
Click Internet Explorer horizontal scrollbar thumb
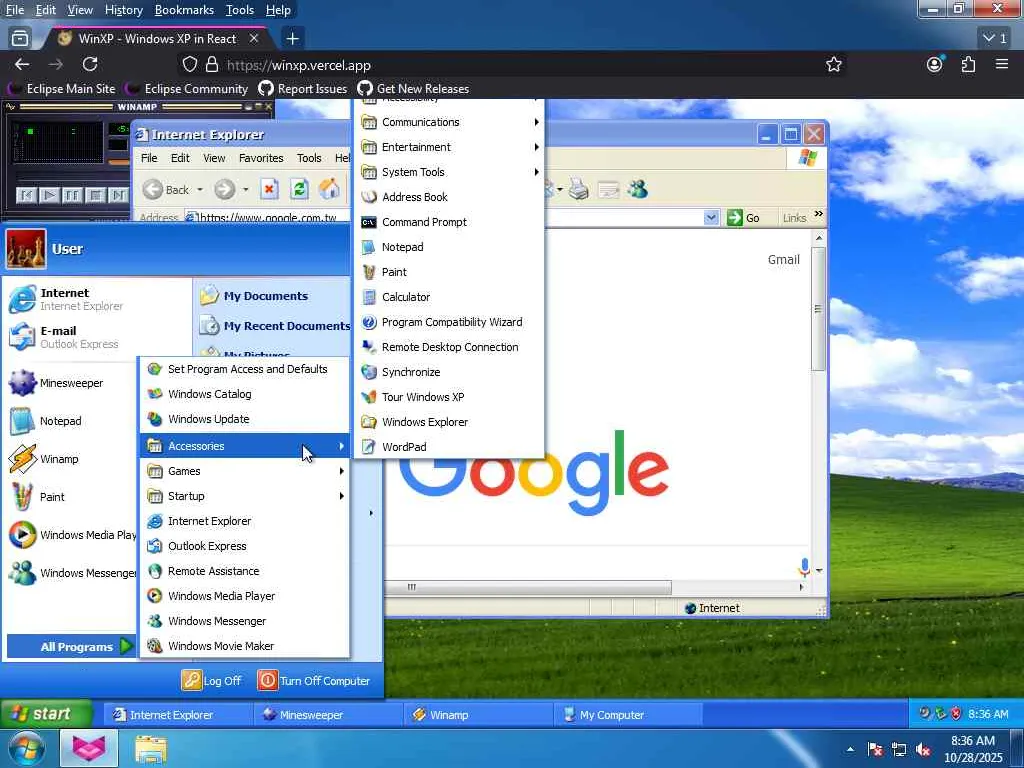(x=528, y=587)
